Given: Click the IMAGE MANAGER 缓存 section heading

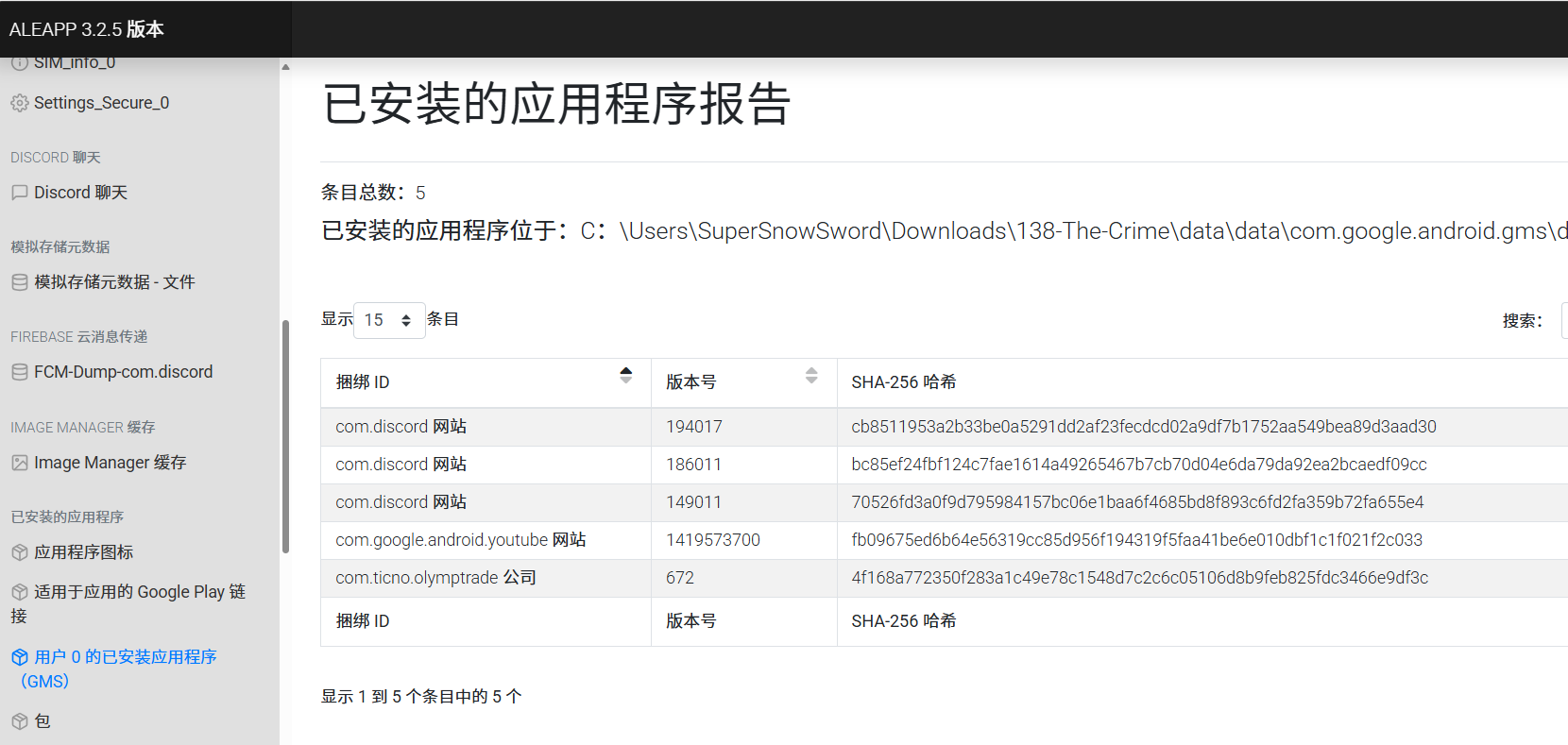Looking at the screenshot, I should [83, 428].
